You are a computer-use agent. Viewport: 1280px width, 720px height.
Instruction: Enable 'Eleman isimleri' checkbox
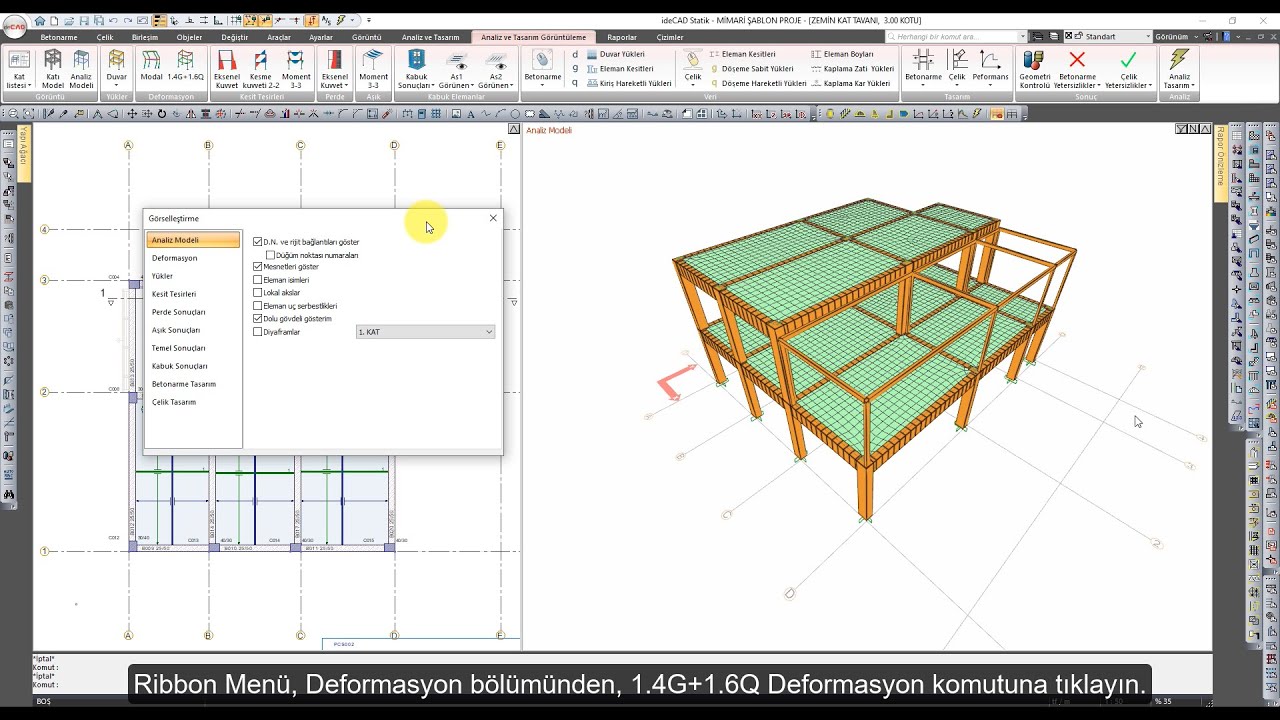click(258, 280)
